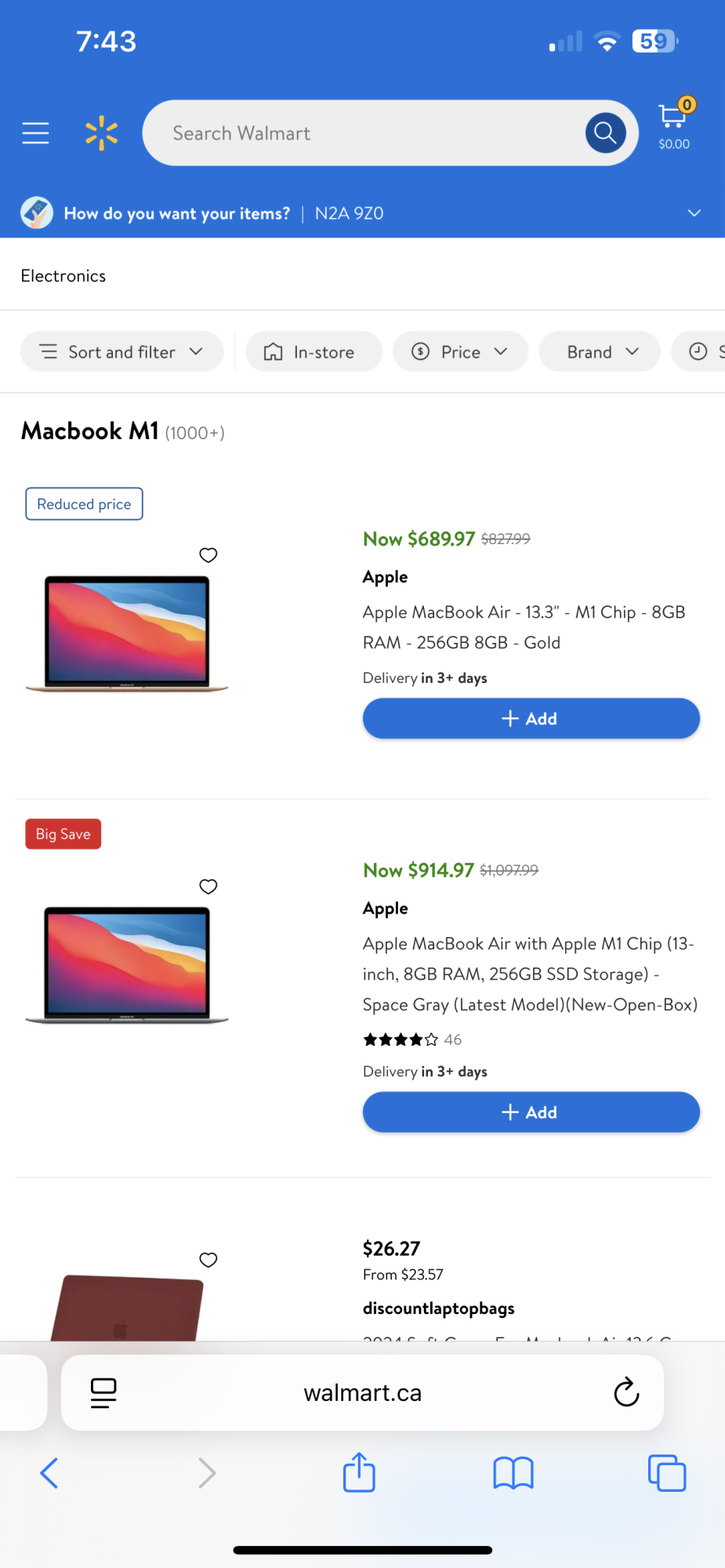Open the shopping cart
This screenshot has height=1568, width=725.
[673, 123]
